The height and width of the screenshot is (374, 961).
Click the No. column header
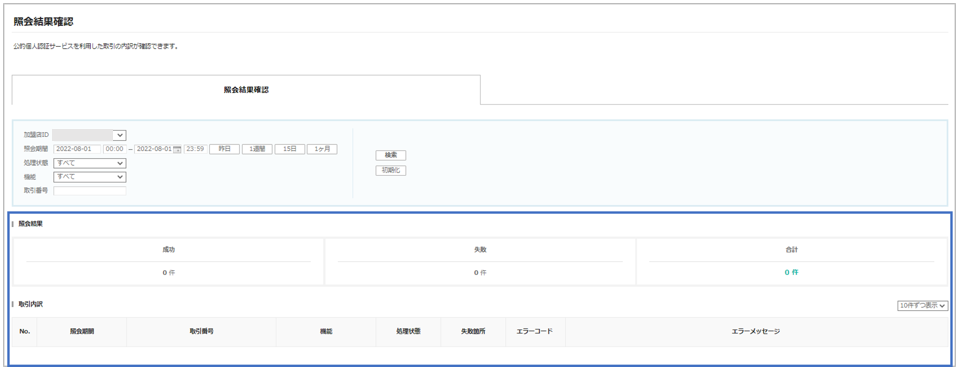25,331
